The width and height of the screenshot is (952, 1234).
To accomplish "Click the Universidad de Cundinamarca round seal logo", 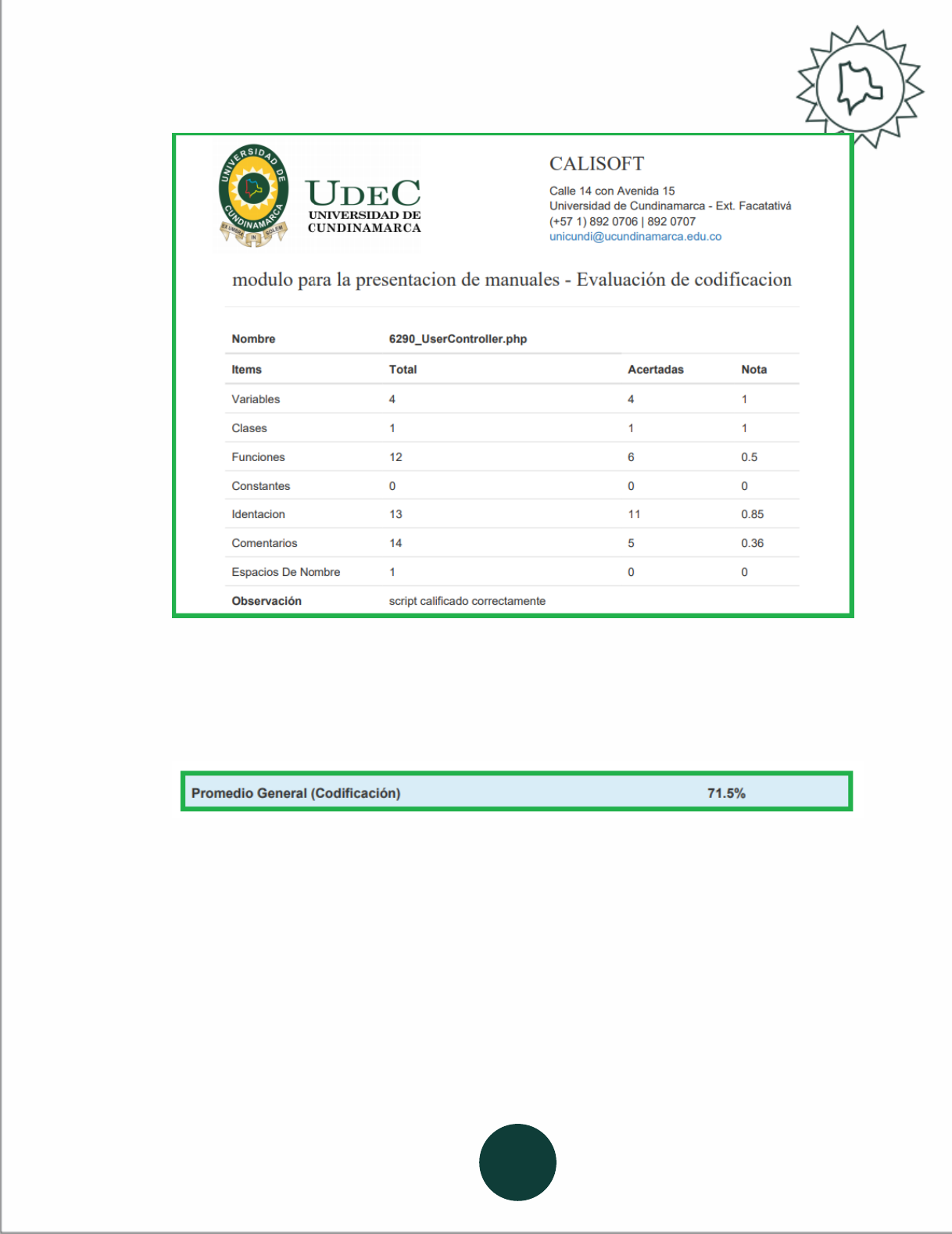I will click(x=253, y=195).
